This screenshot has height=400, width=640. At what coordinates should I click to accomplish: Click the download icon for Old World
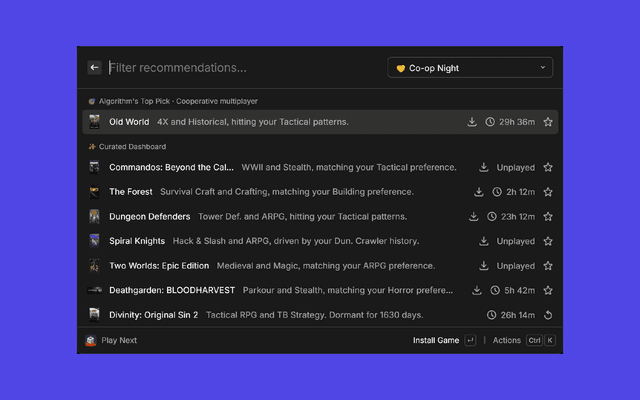click(472, 122)
